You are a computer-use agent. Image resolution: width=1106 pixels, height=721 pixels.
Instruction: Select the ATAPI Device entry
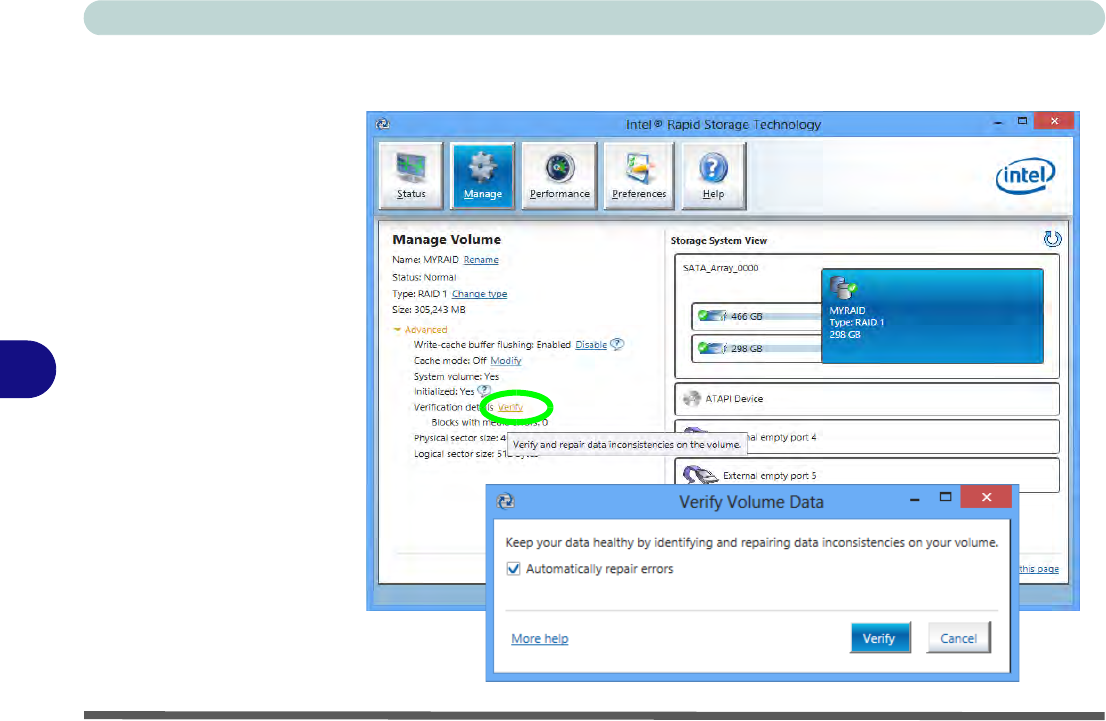click(867, 399)
